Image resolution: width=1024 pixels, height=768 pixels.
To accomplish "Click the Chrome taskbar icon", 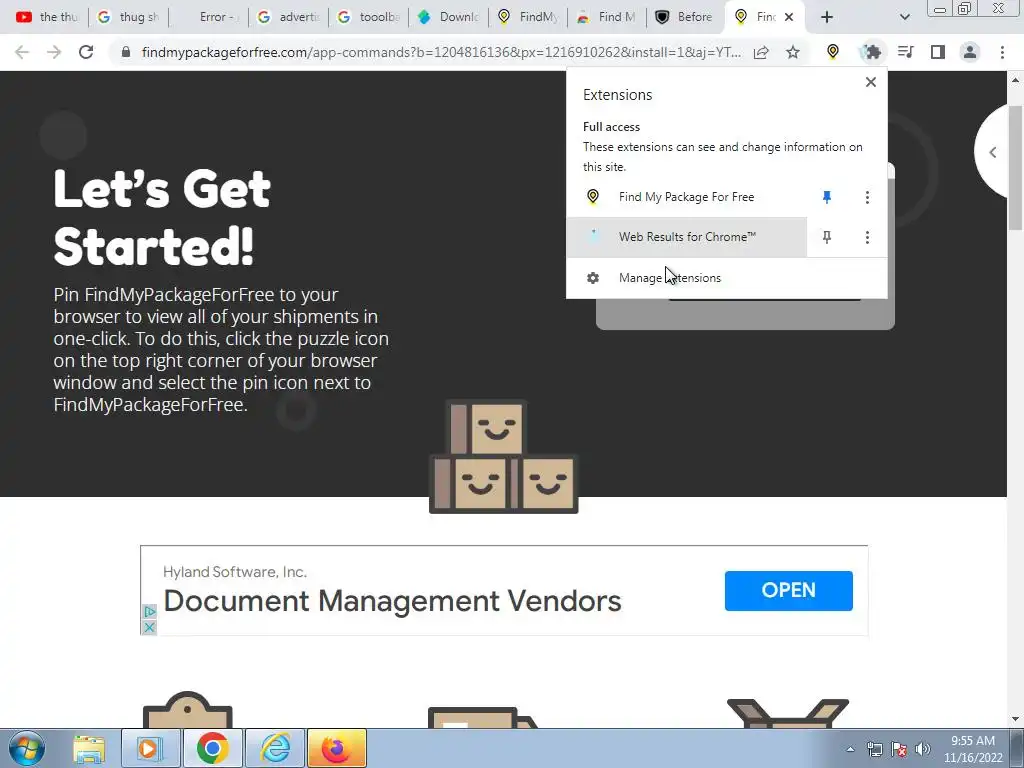I will point(212,748).
